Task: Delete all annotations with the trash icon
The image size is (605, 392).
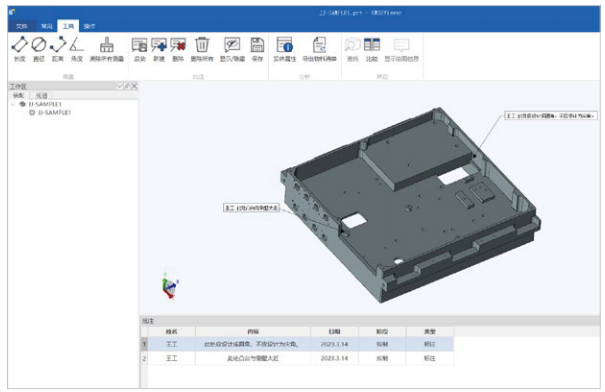Action: tap(202, 49)
